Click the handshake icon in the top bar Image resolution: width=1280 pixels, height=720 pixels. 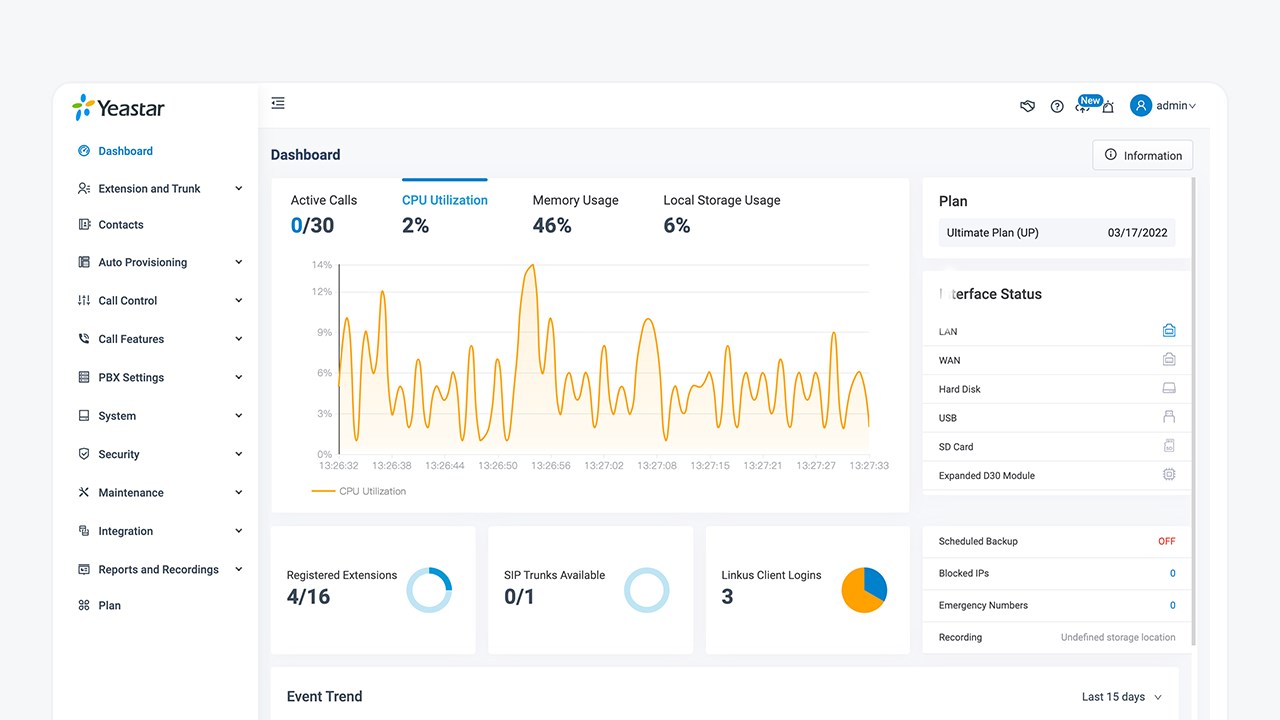(x=1027, y=106)
